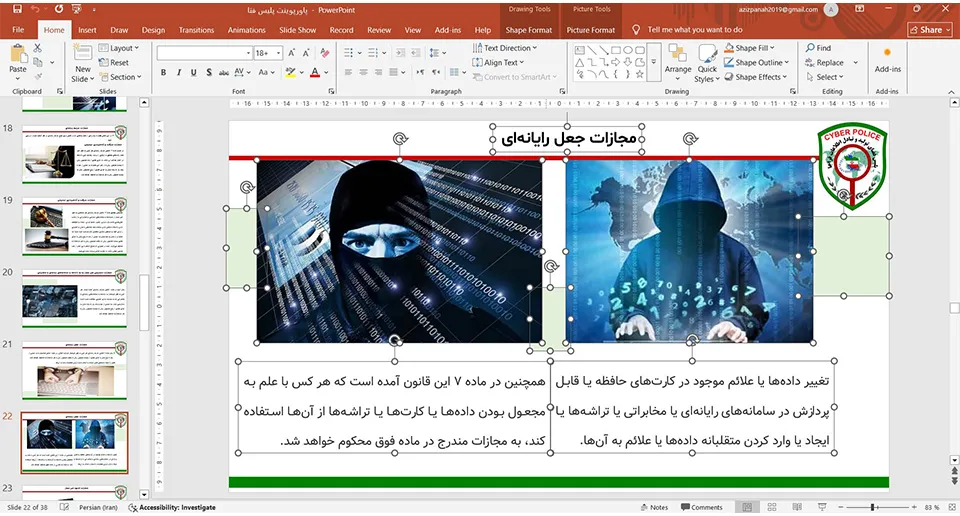Screen dimensions: 960x516
Task: Switch to the Insert tab
Action: point(87,29)
